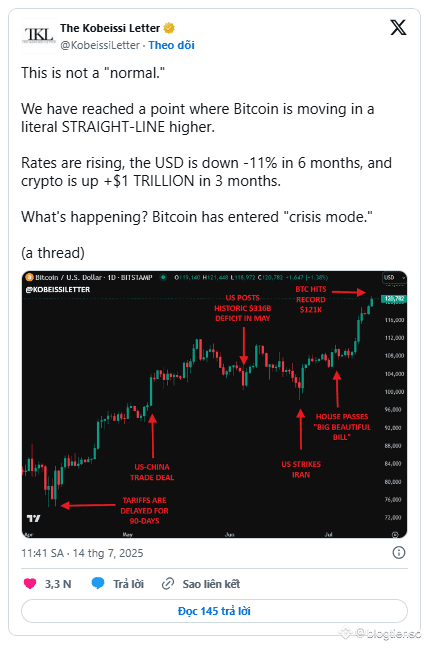Image resolution: width=429 pixels, height=649 pixels.
Task: Click chart settings gear near price axis
Action: click(395, 534)
